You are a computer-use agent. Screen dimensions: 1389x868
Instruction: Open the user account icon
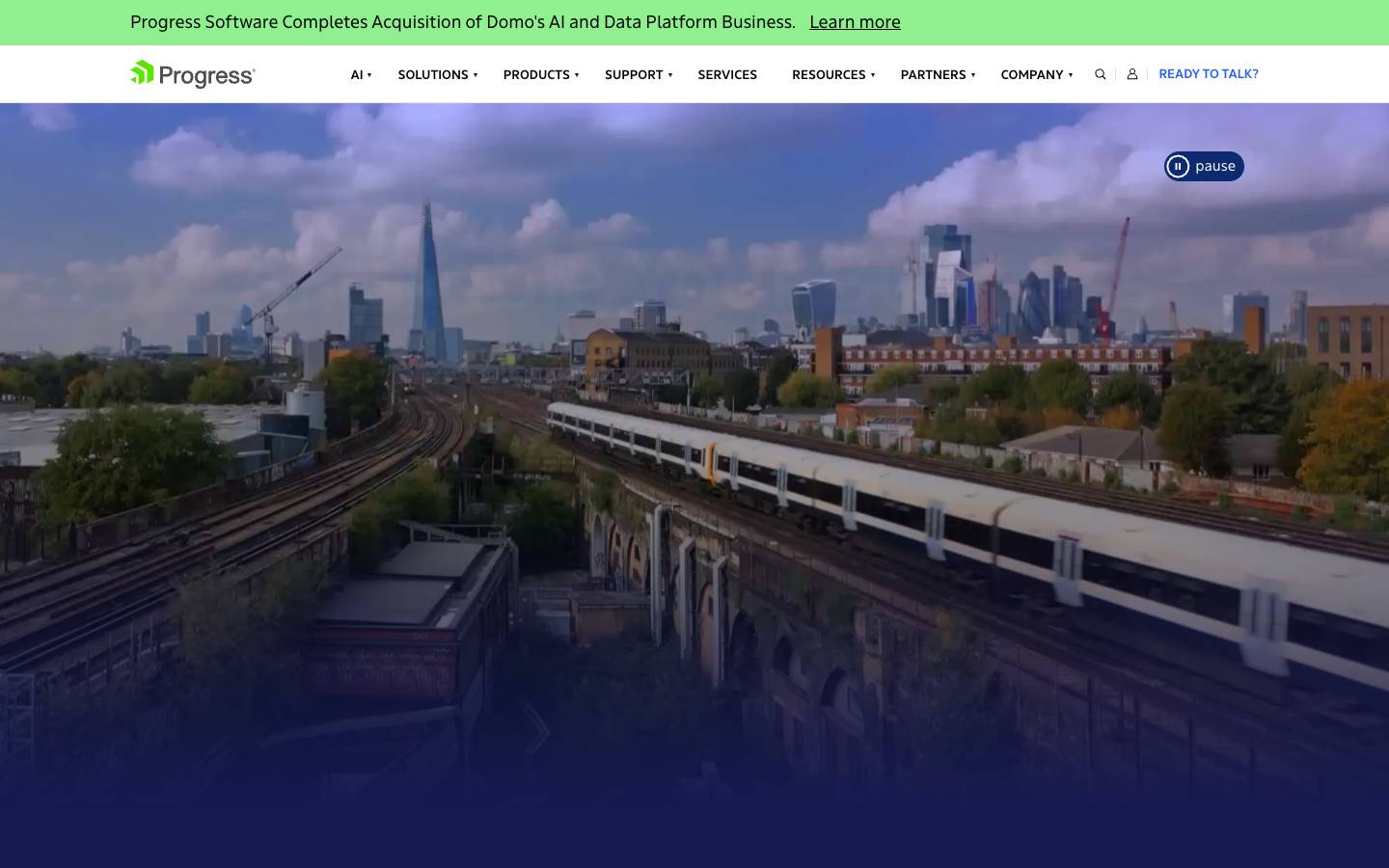click(x=1132, y=74)
